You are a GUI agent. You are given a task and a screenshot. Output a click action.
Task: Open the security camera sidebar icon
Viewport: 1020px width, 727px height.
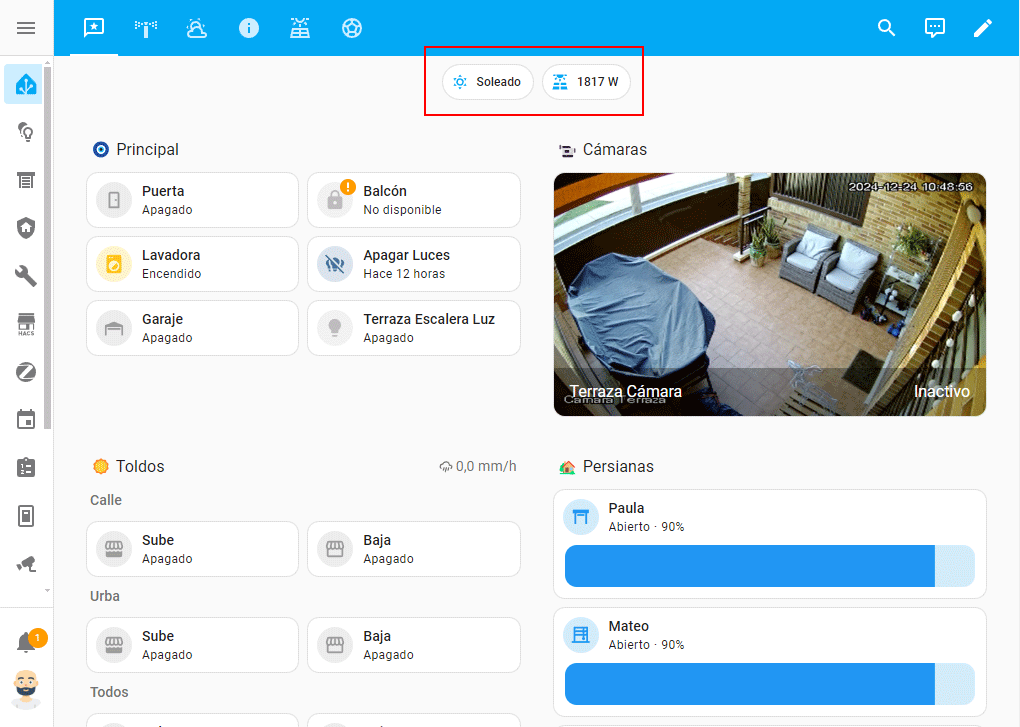click(x=26, y=564)
